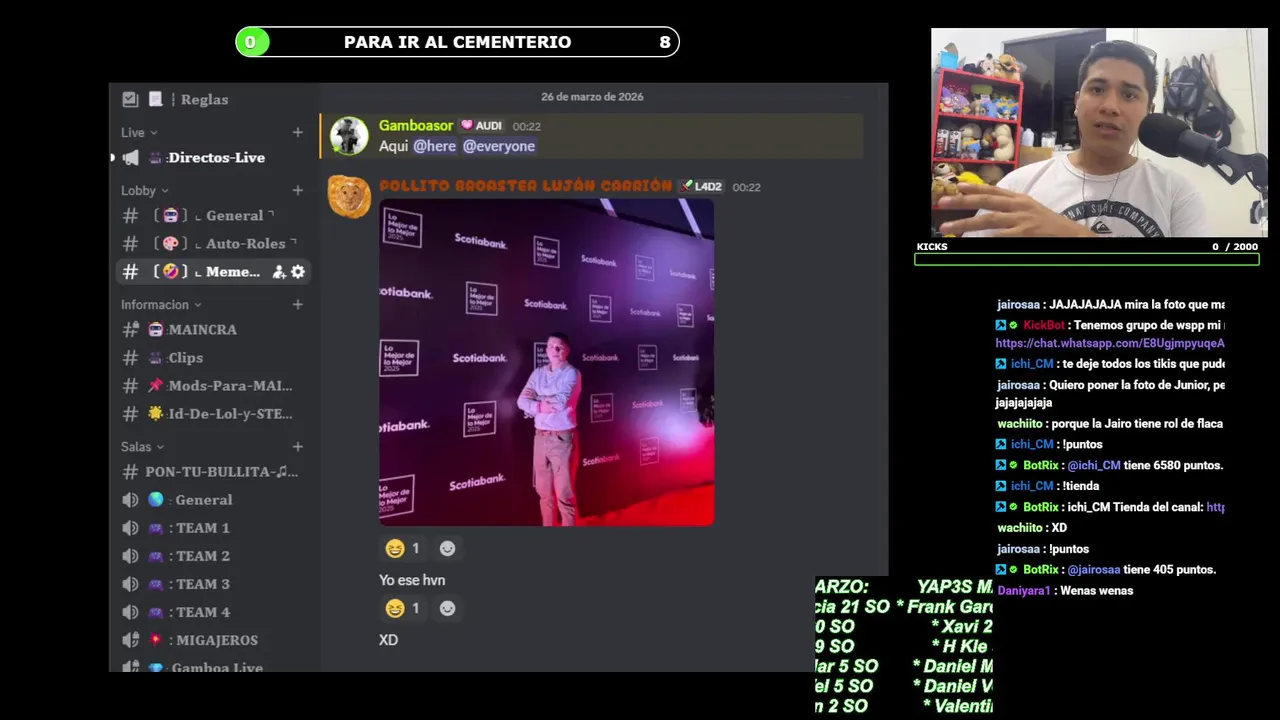Open Pollito Broaster's lion avatar
This screenshot has height=720, width=1280.
(x=349, y=196)
